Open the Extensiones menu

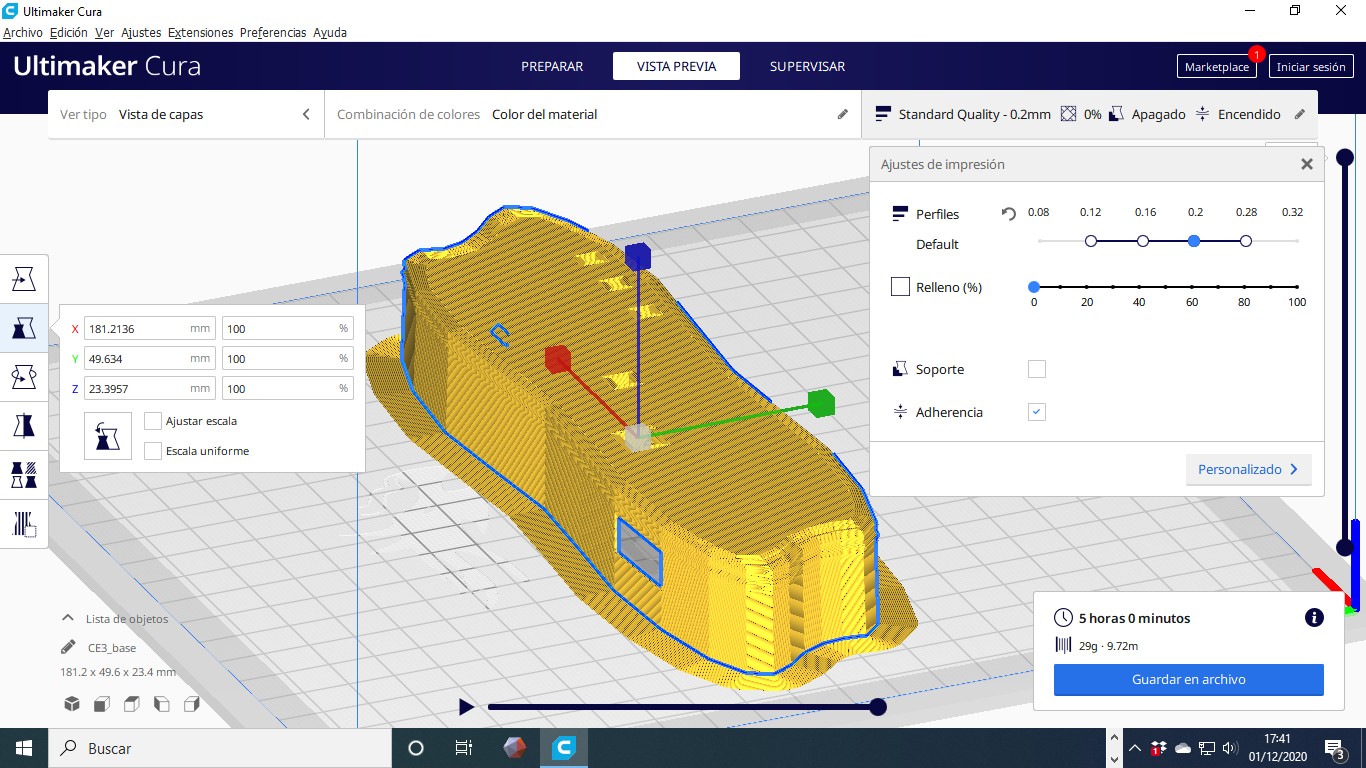200,33
